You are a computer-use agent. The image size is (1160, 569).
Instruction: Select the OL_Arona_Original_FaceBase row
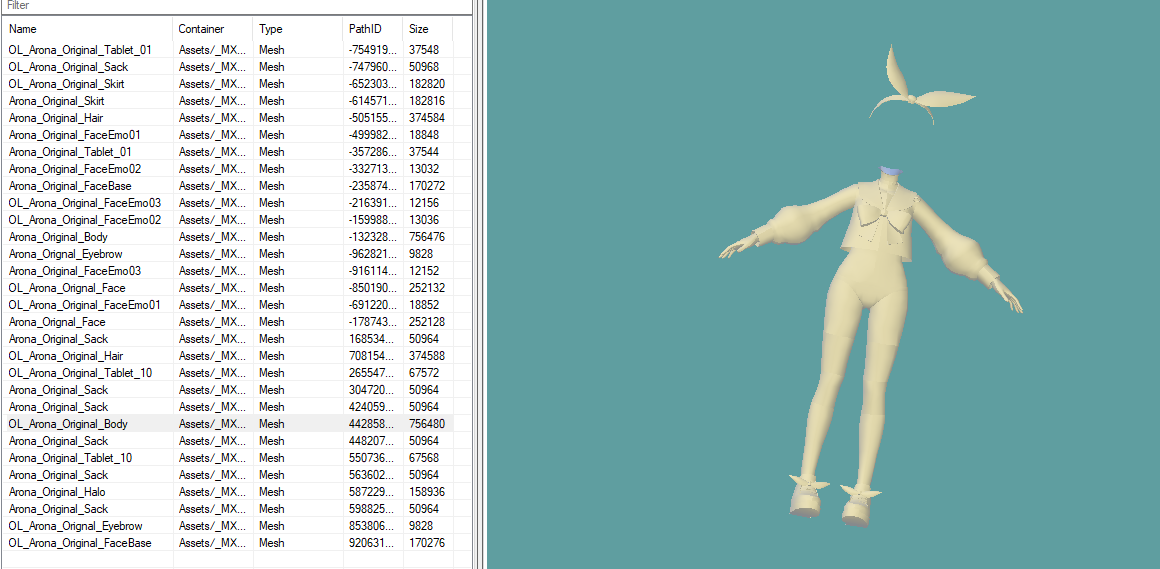tap(228, 543)
